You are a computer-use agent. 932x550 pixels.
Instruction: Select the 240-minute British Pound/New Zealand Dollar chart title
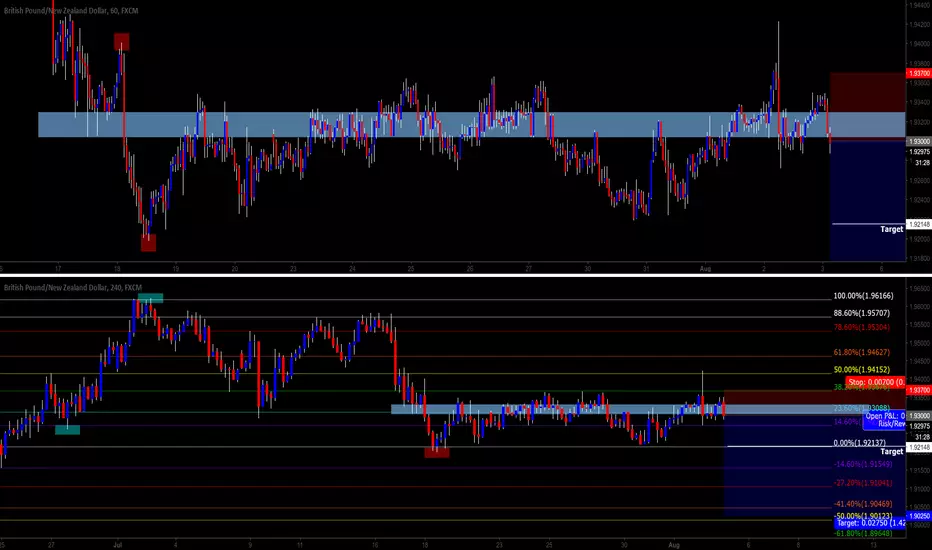coord(73,288)
